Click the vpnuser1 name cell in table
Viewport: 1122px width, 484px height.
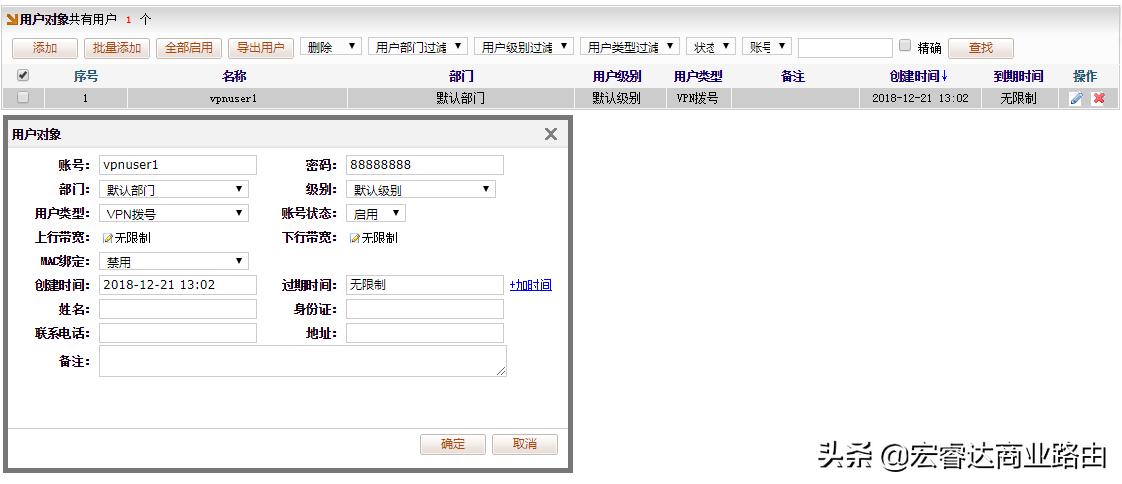(x=238, y=98)
